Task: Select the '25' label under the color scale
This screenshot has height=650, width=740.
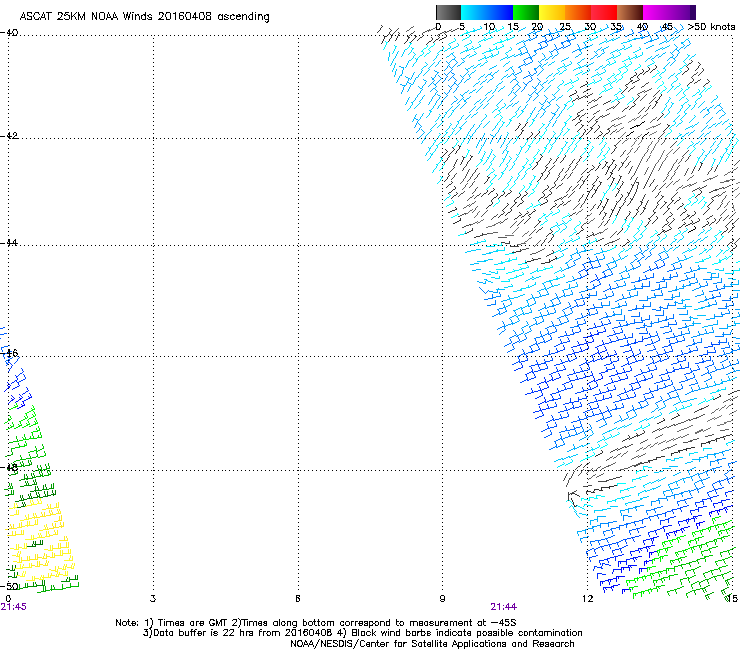Action: point(564,26)
